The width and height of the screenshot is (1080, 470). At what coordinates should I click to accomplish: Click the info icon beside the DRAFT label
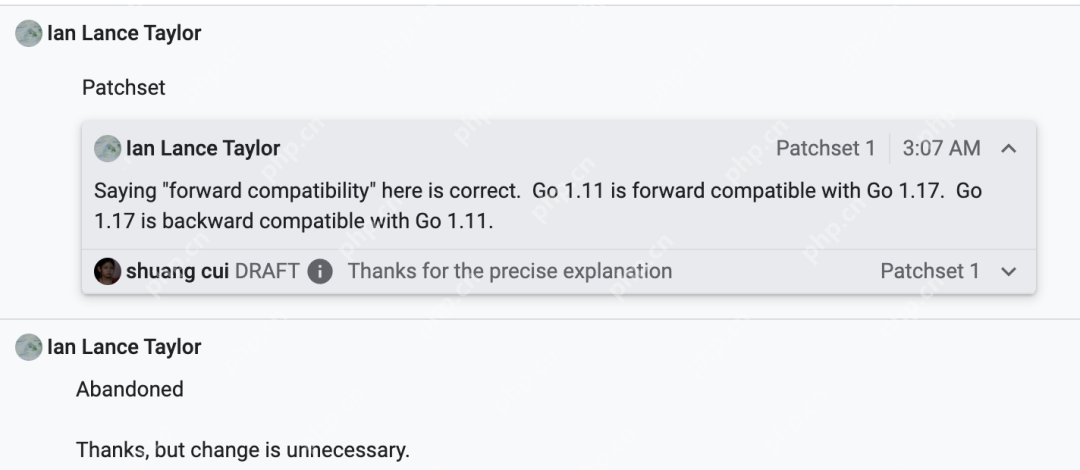click(x=320, y=271)
